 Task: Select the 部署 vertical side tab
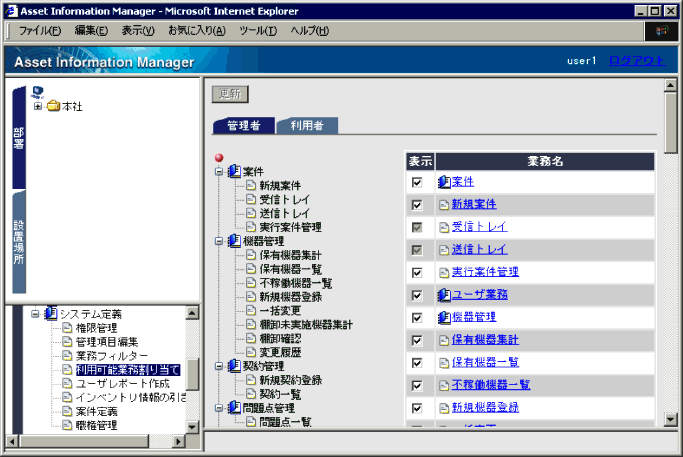(x=18, y=137)
